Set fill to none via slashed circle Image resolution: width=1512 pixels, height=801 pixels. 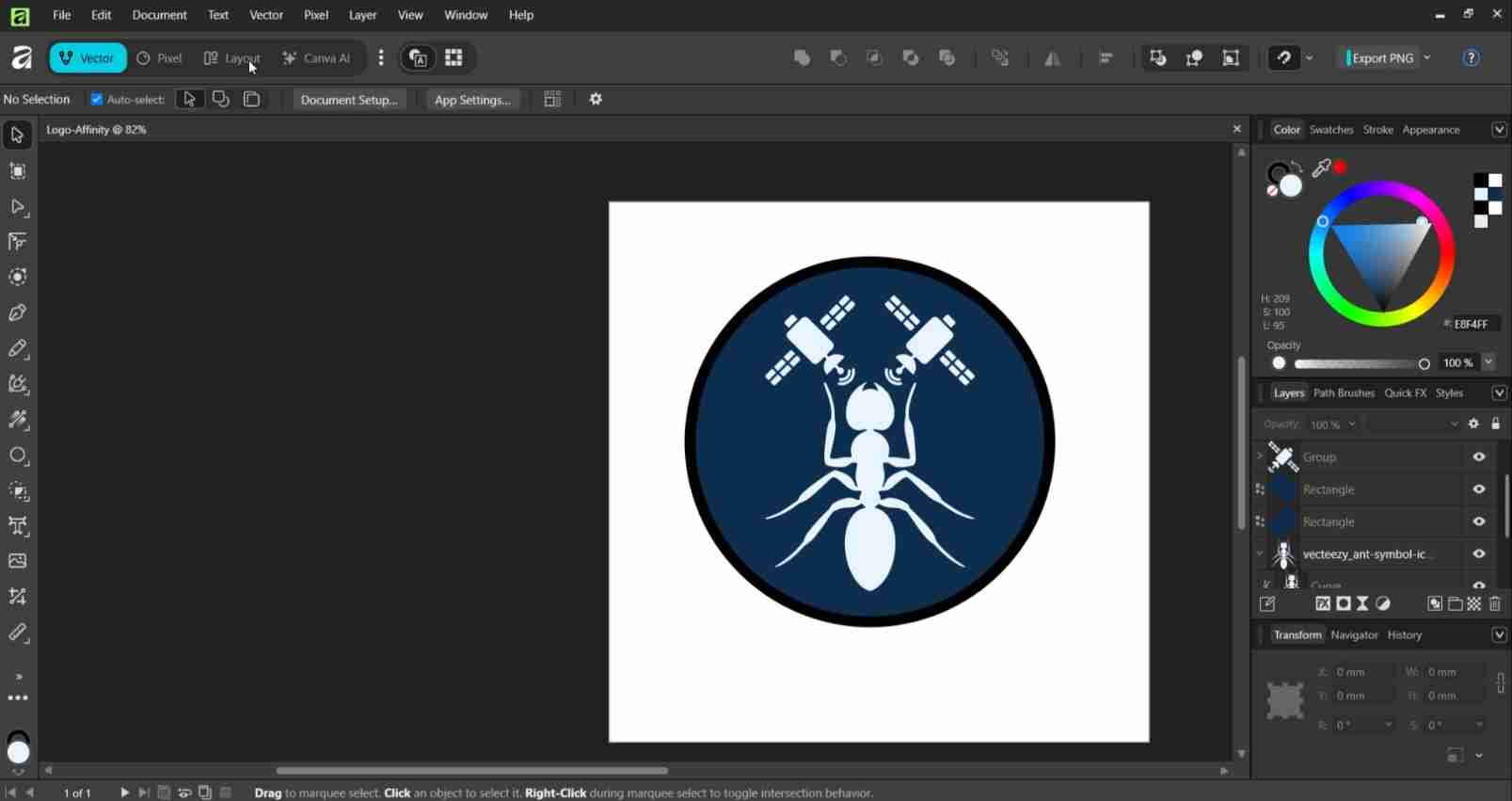[1272, 190]
